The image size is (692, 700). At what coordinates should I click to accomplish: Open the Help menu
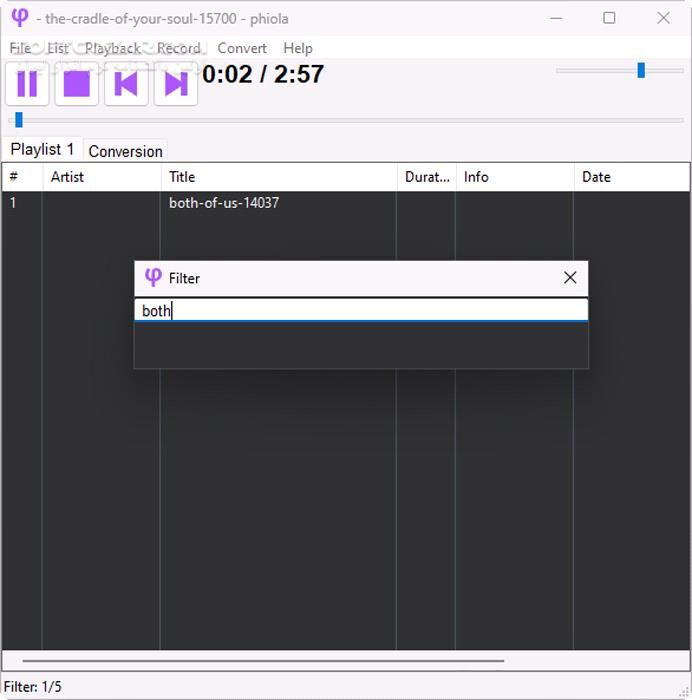[298, 48]
